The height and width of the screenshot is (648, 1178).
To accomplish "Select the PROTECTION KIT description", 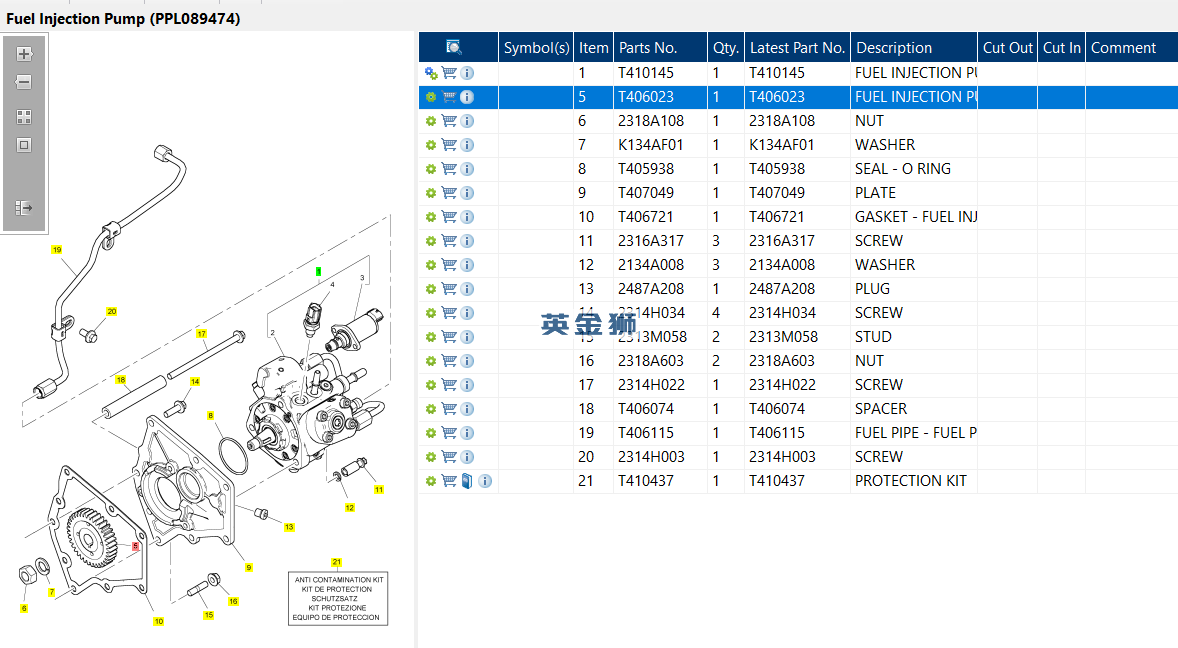I will click(x=911, y=481).
